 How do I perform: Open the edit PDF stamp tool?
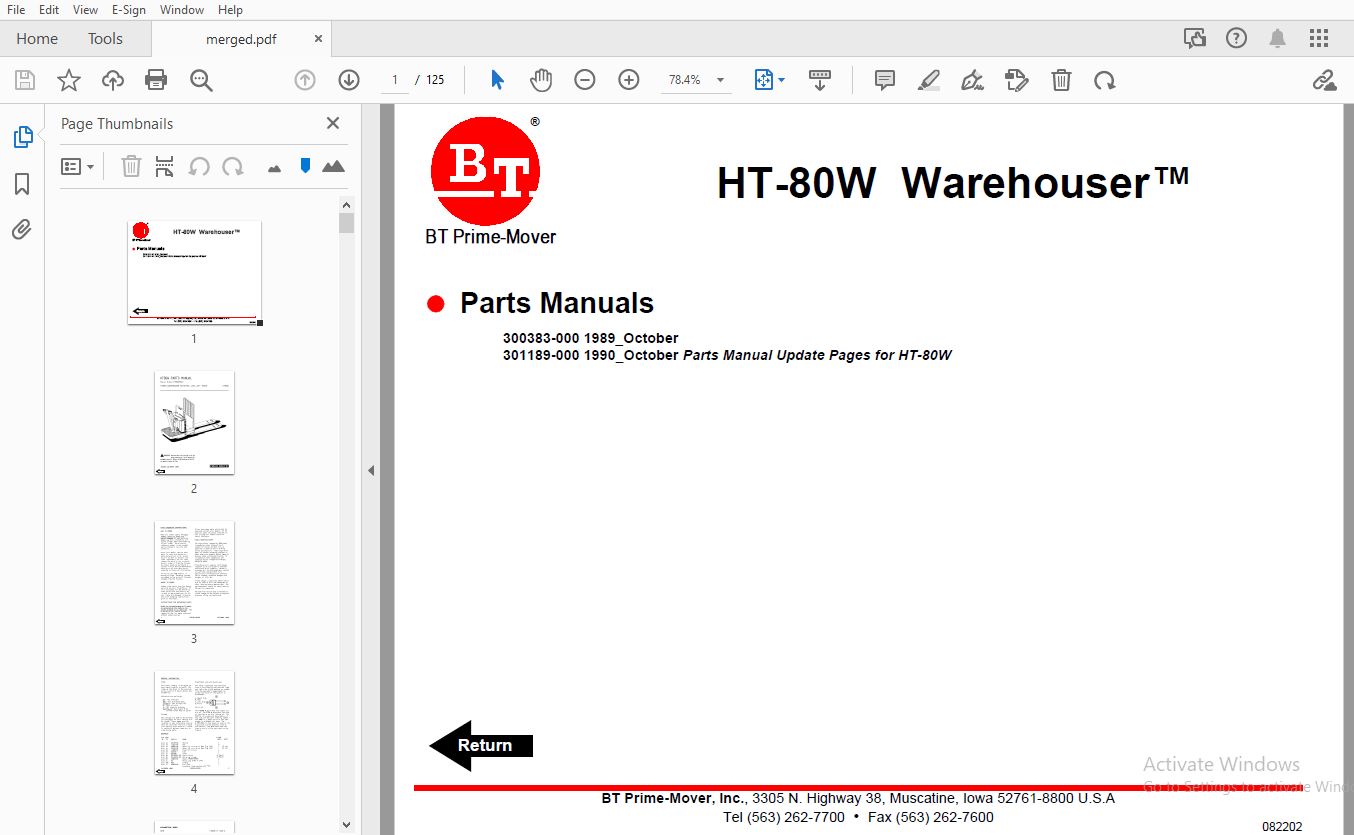click(1017, 80)
